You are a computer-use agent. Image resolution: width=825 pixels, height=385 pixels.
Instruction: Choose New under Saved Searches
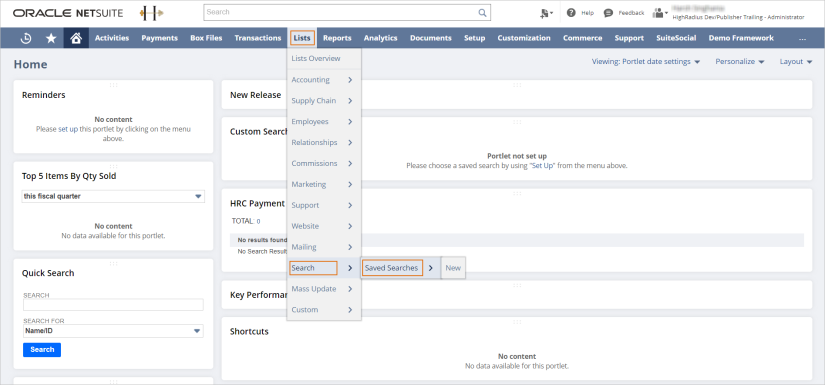coord(453,268)
